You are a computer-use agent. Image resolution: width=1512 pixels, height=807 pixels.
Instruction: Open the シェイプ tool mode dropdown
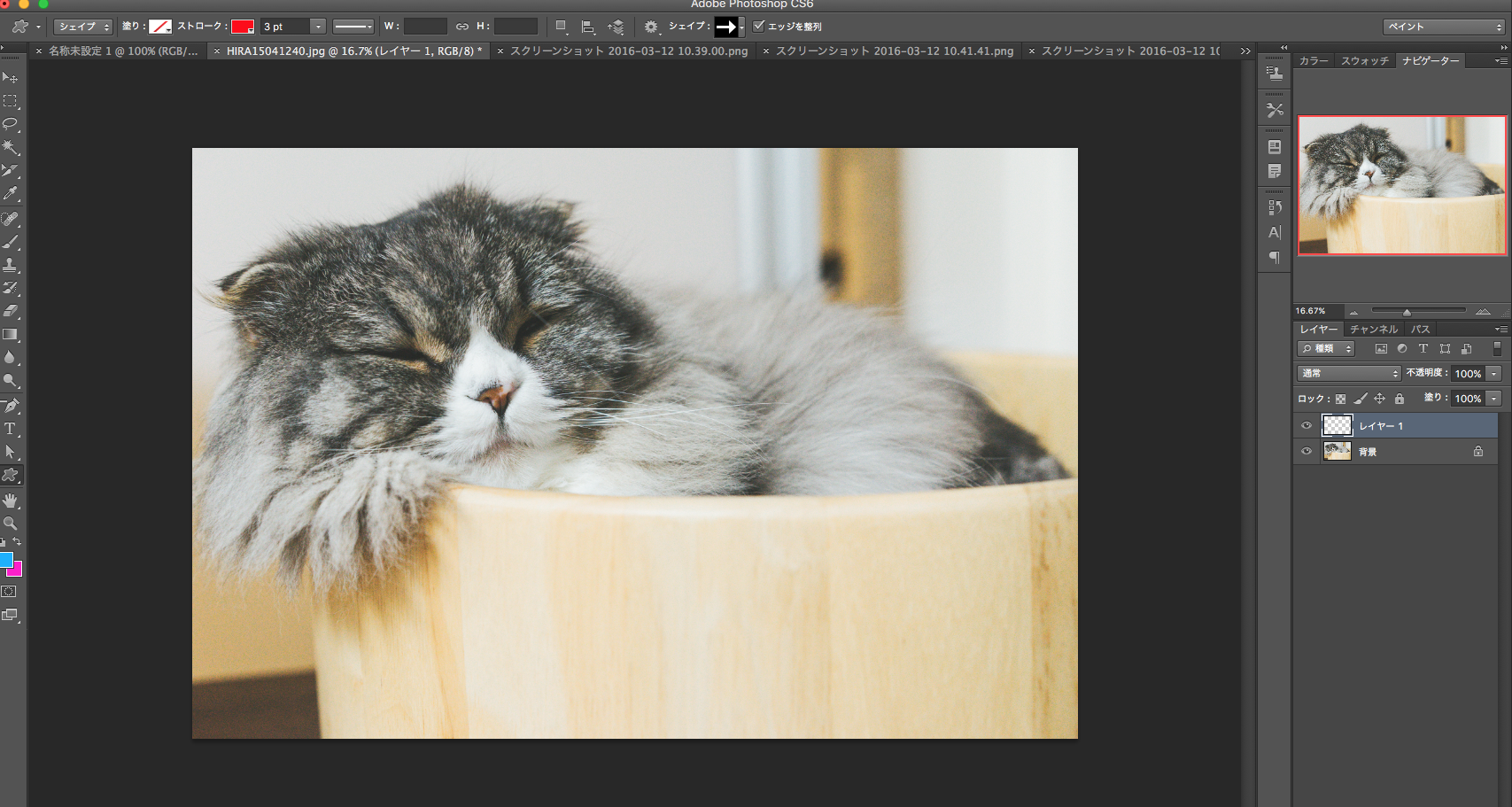click(x=82, y=27)
